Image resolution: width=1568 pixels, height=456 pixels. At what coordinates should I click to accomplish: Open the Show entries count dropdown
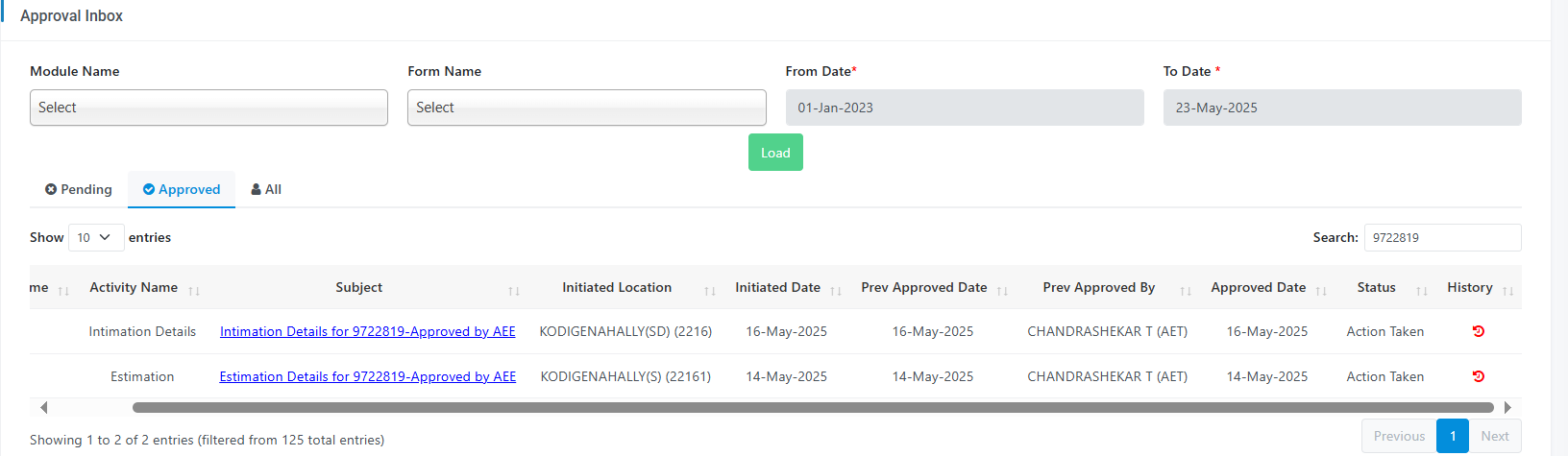[96, 237]
